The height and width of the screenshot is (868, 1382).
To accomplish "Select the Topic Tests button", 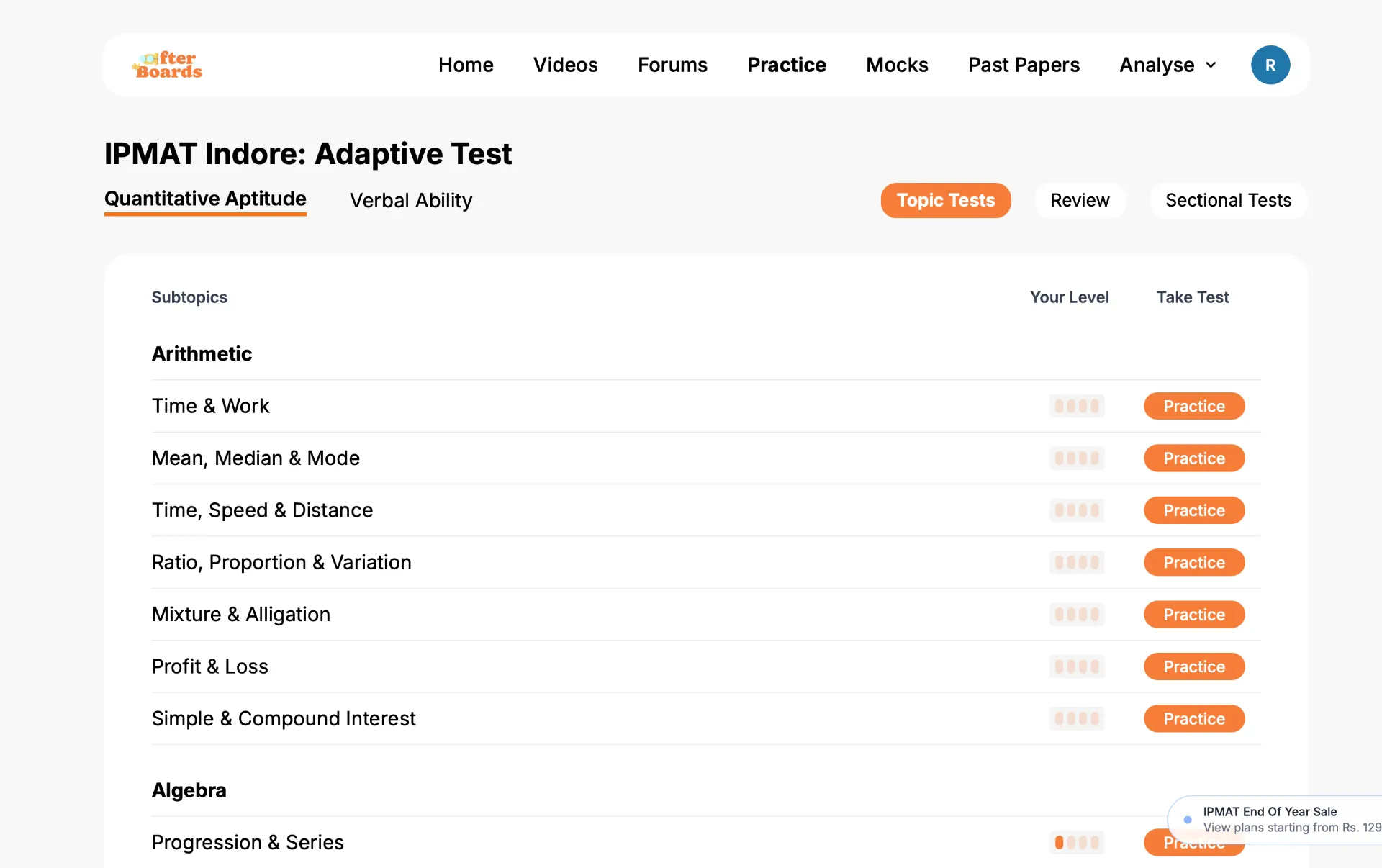I will coord(946,200).
